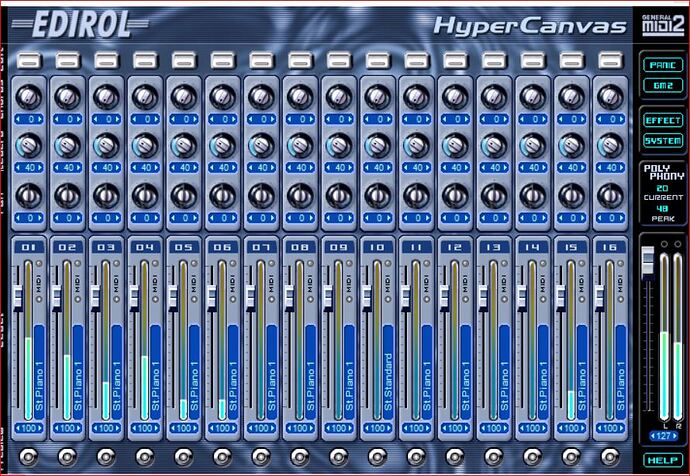Click the Chorus knob on channel 10

click(x=378, y=97)
